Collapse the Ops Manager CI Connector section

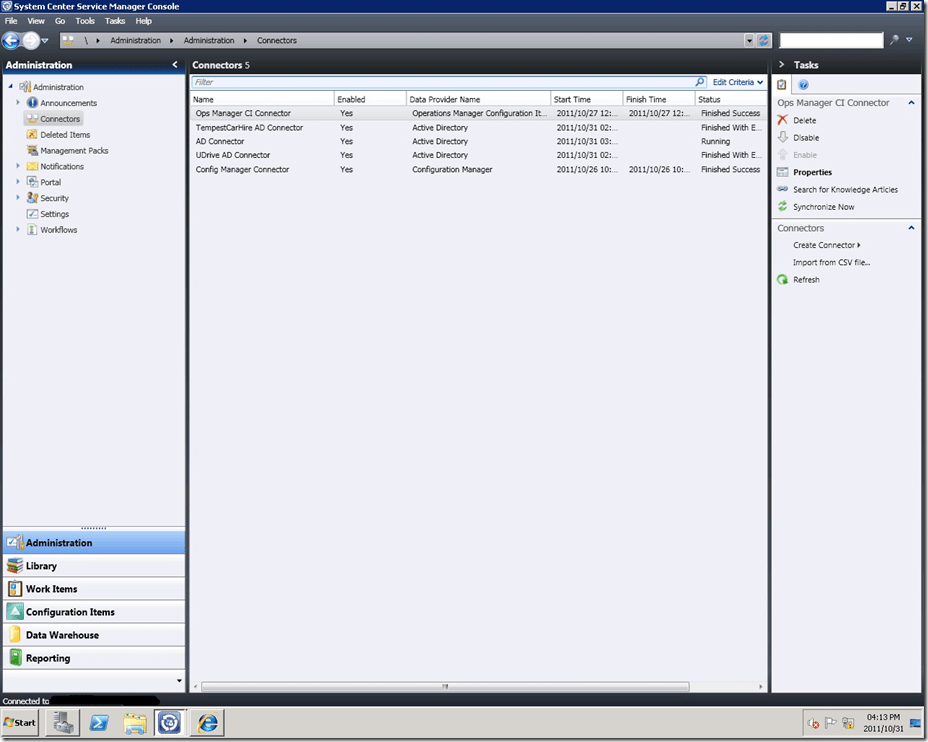pos(911,103)
